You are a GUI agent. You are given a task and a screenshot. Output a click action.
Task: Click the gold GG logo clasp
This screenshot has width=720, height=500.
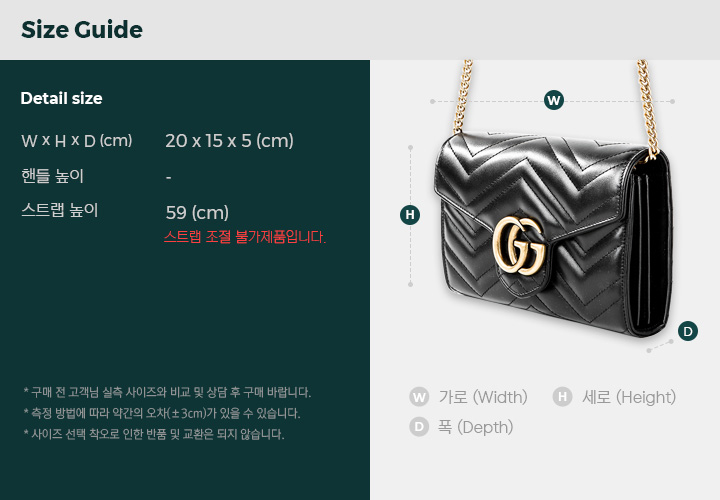519,246
